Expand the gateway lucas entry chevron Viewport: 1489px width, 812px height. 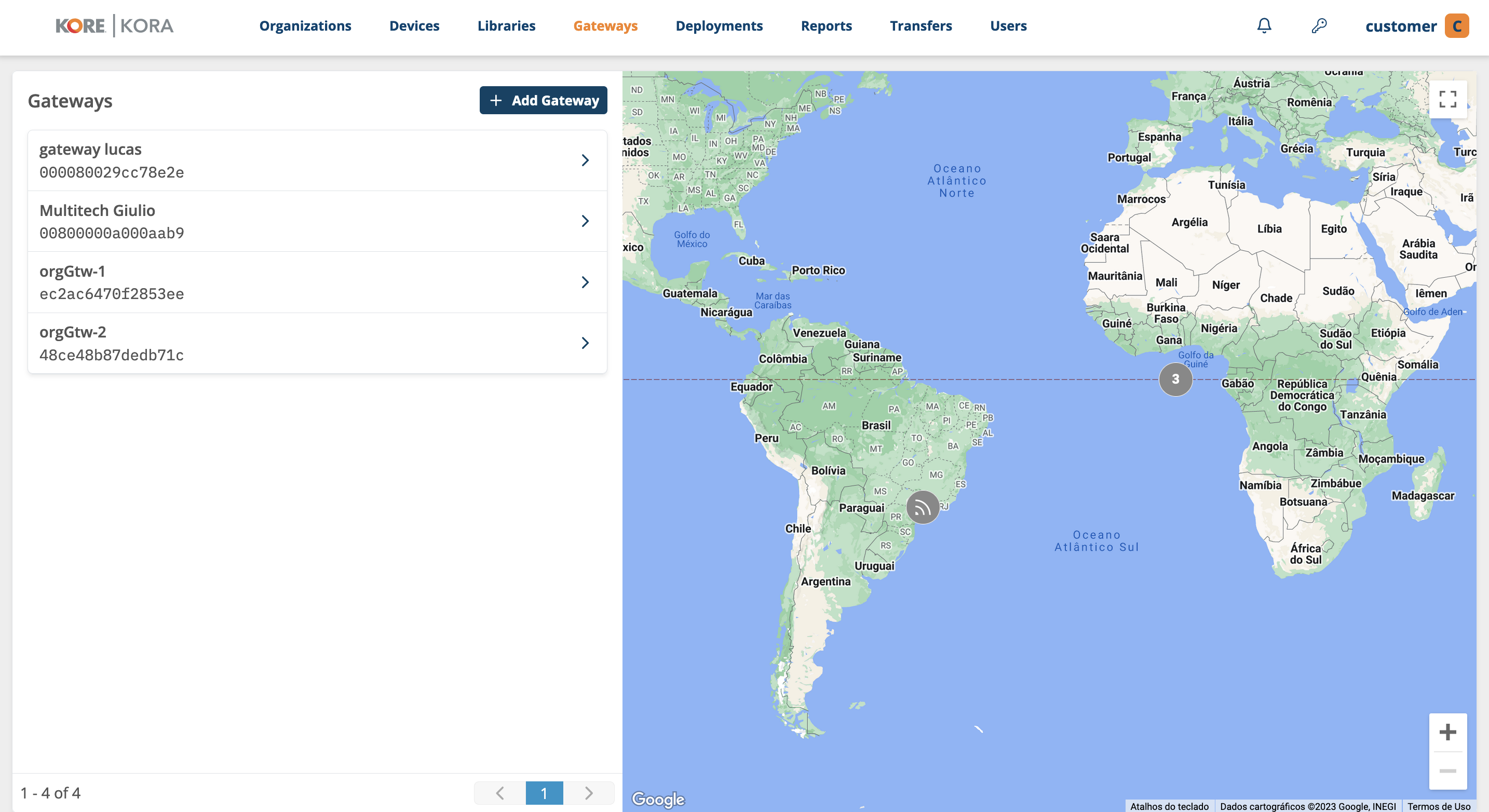pyautogui.click(x=585, y=160)
